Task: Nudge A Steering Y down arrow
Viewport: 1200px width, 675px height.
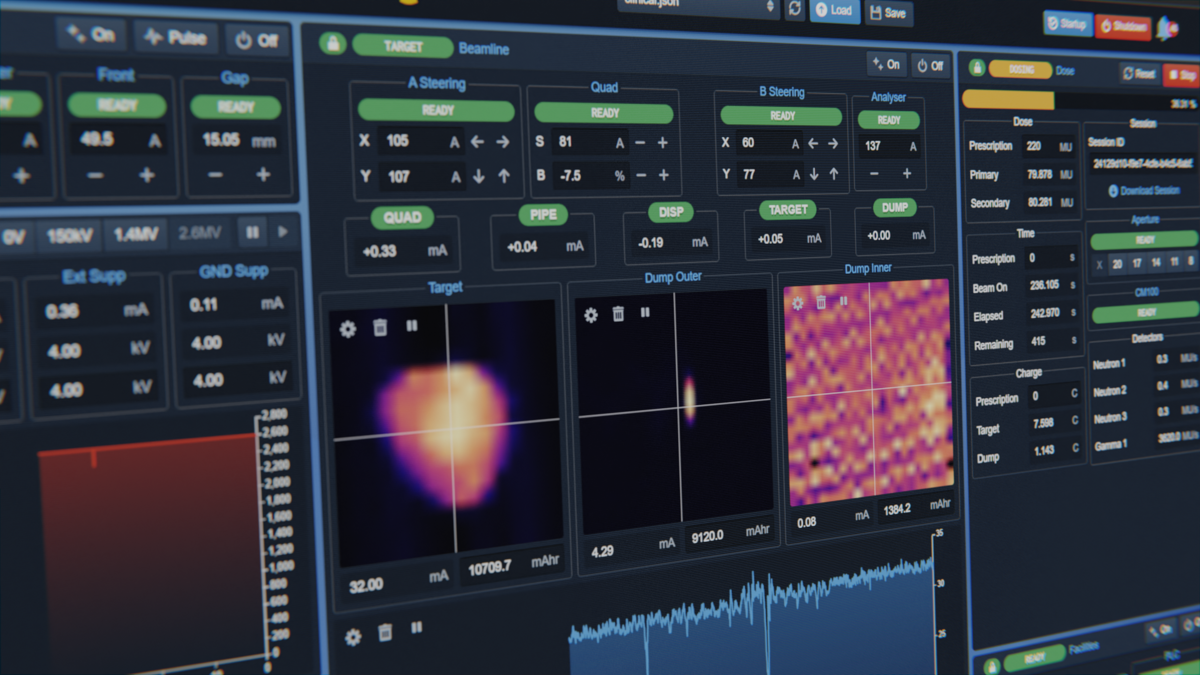Action: pyautogui.click(x=478, y=177)
